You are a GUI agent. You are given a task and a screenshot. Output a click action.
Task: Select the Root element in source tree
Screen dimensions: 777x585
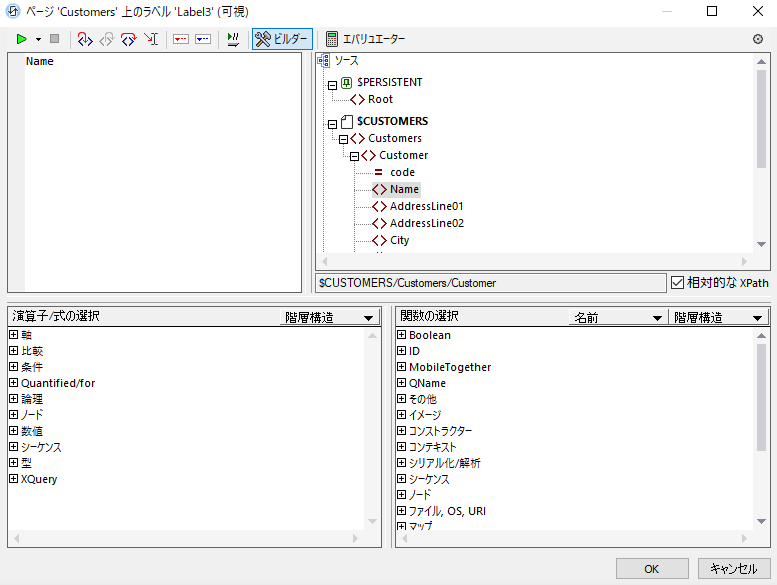[x=380, y=99]
